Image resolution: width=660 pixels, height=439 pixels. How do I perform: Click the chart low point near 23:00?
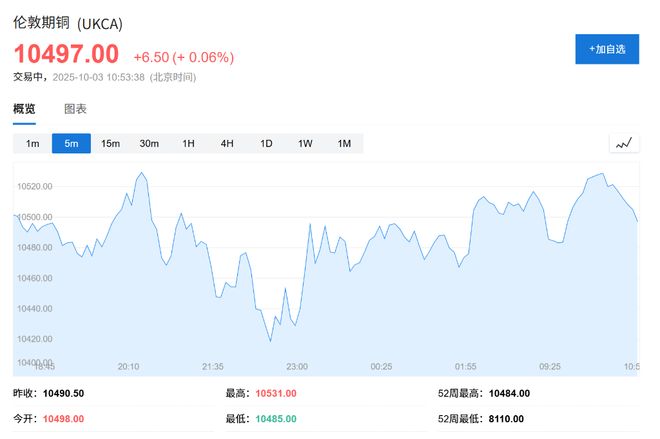(270, 341)
